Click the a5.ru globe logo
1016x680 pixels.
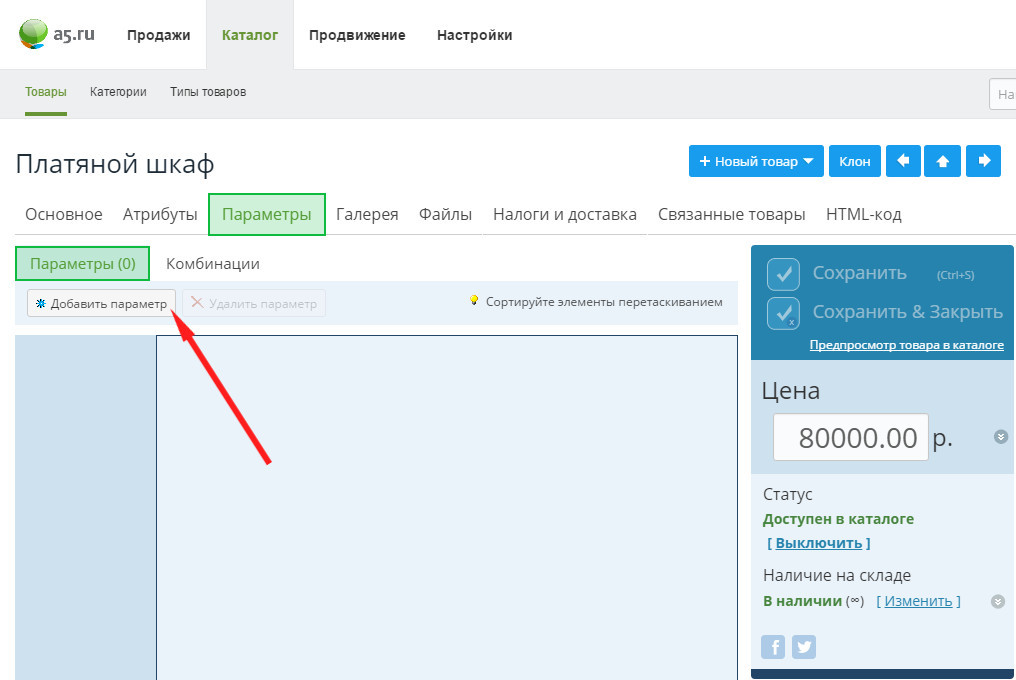[34, 34]
